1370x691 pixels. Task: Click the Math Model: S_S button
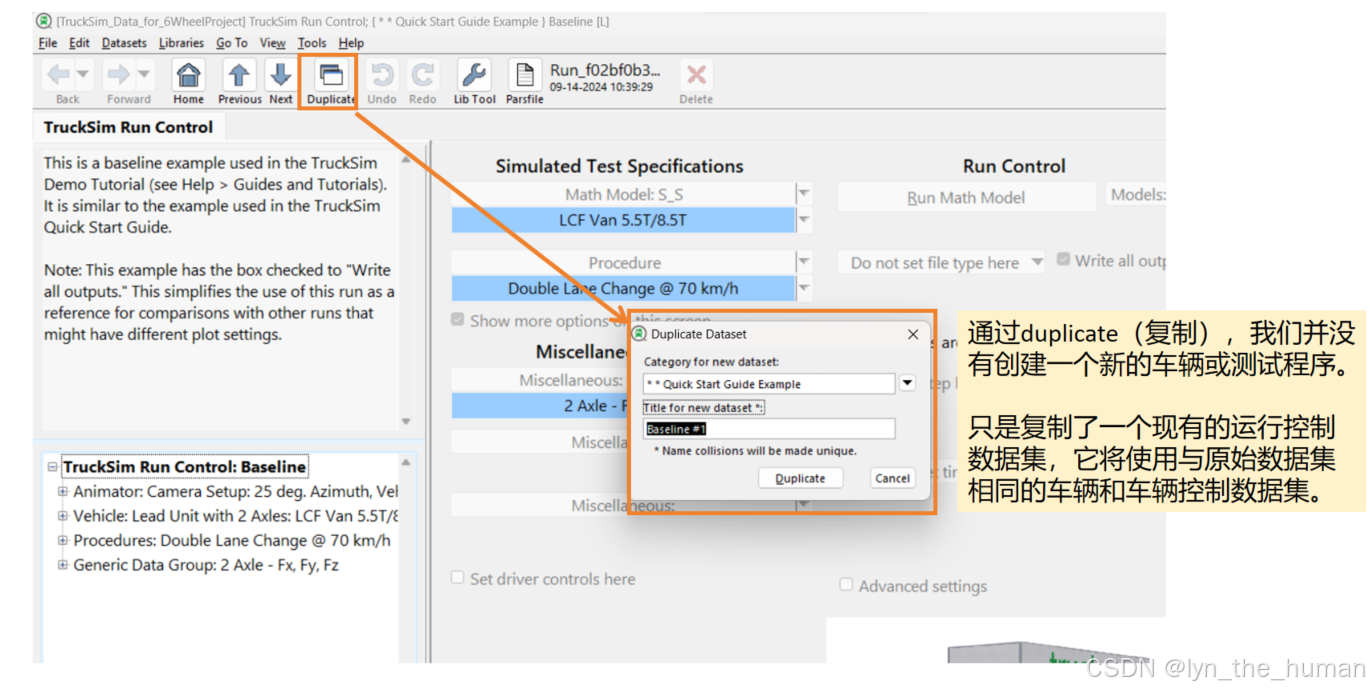622,194
